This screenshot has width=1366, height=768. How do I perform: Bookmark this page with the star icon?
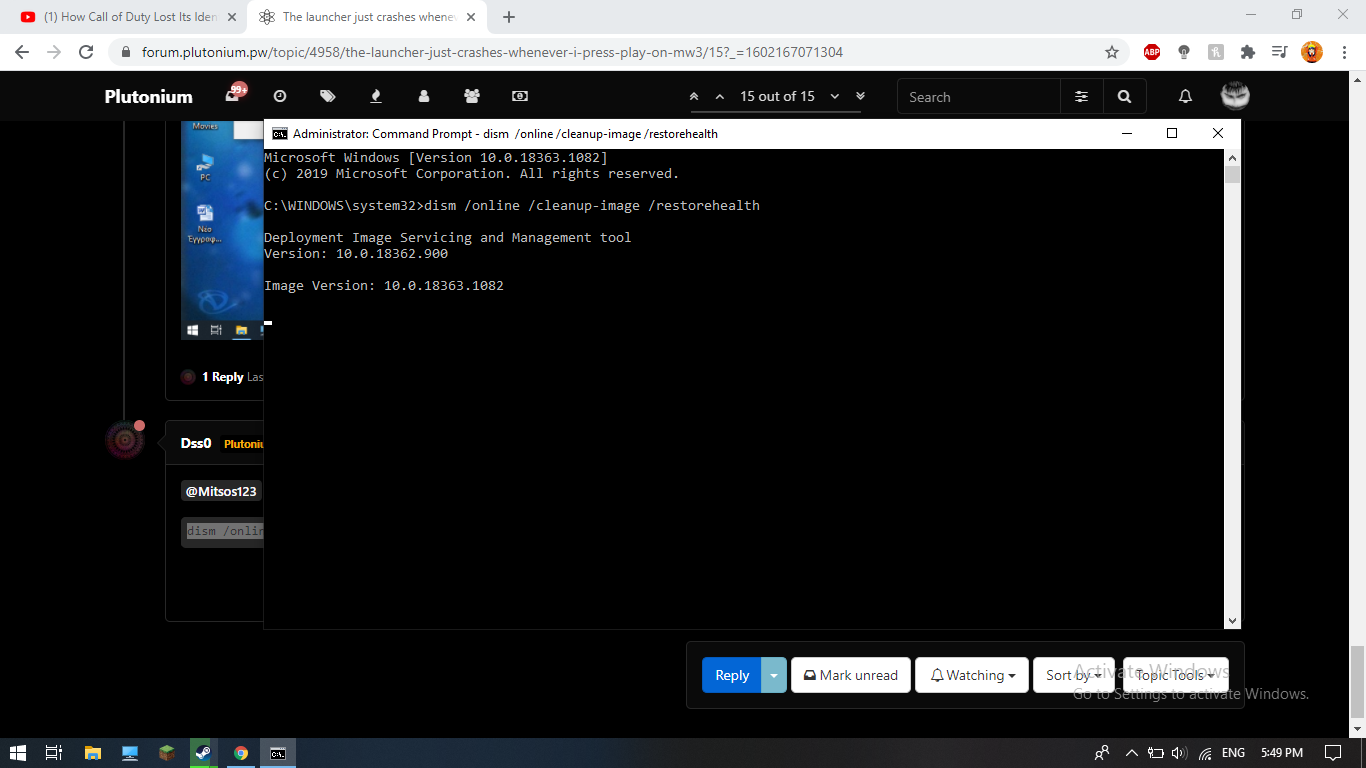1112,52
